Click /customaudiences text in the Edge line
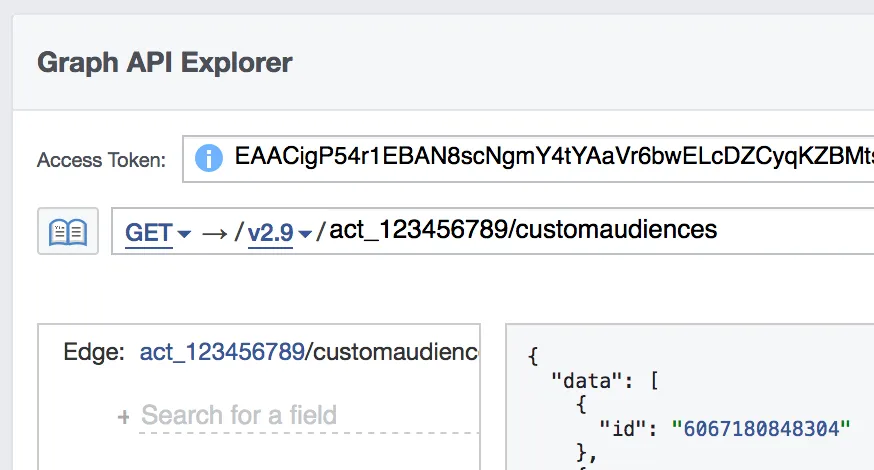The width and height of the screenshot is (874, 470). [392, 352]
